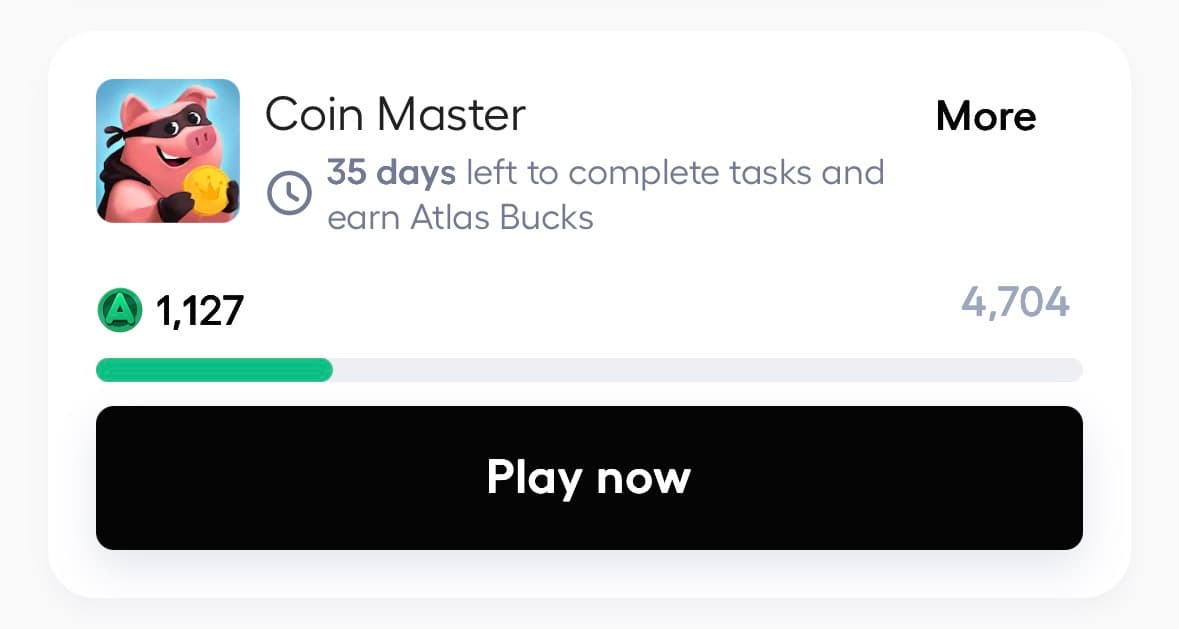Click the clock icon next to the deadline

(289, 193)
